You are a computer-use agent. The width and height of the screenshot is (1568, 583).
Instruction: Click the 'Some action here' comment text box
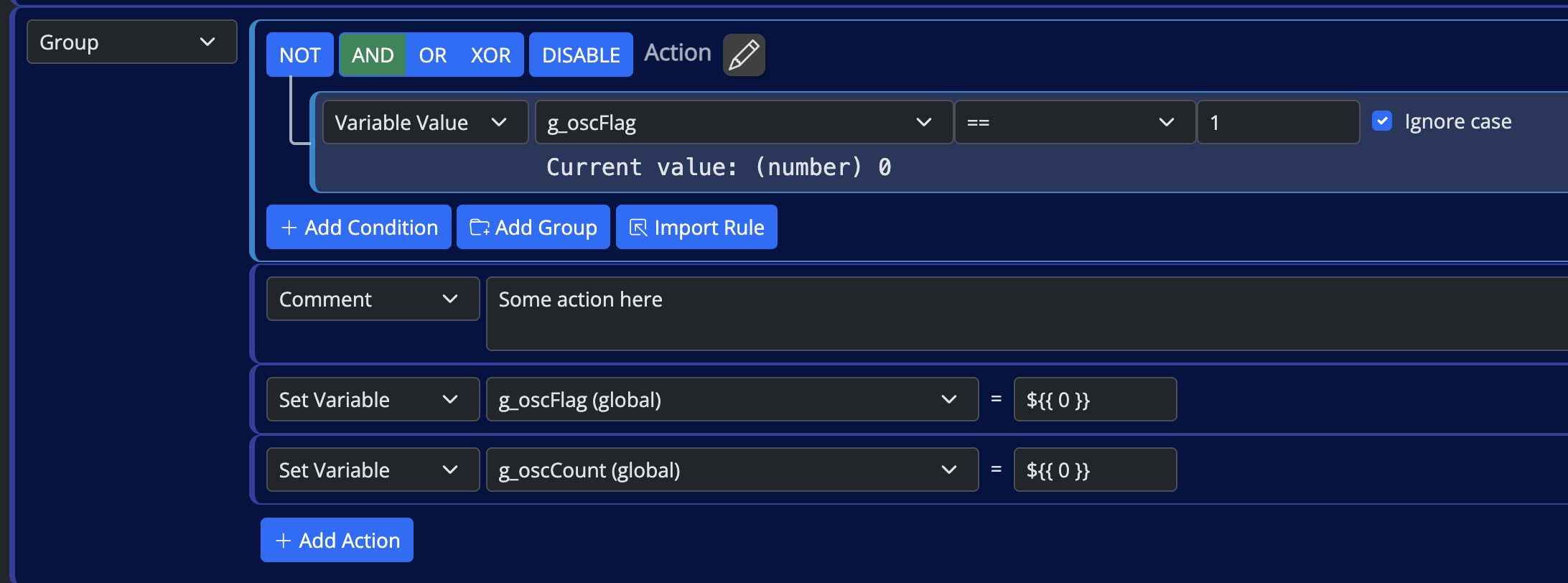tap(1019, 314)
